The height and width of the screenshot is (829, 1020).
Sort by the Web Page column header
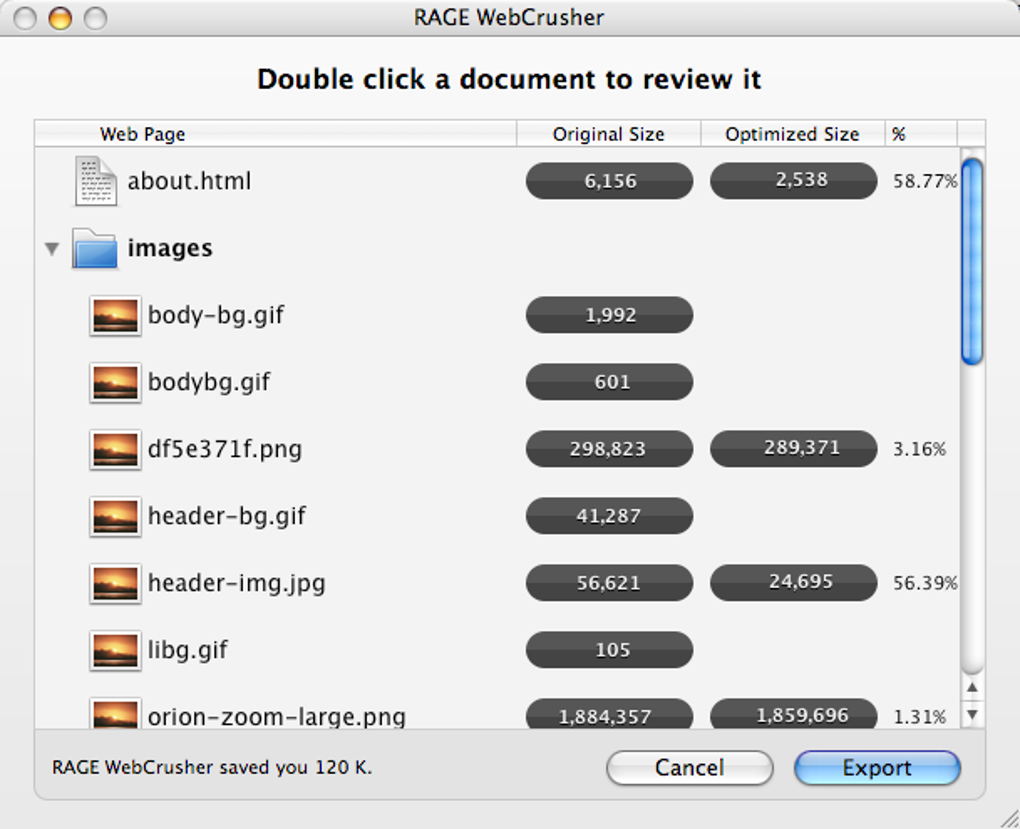276,134
